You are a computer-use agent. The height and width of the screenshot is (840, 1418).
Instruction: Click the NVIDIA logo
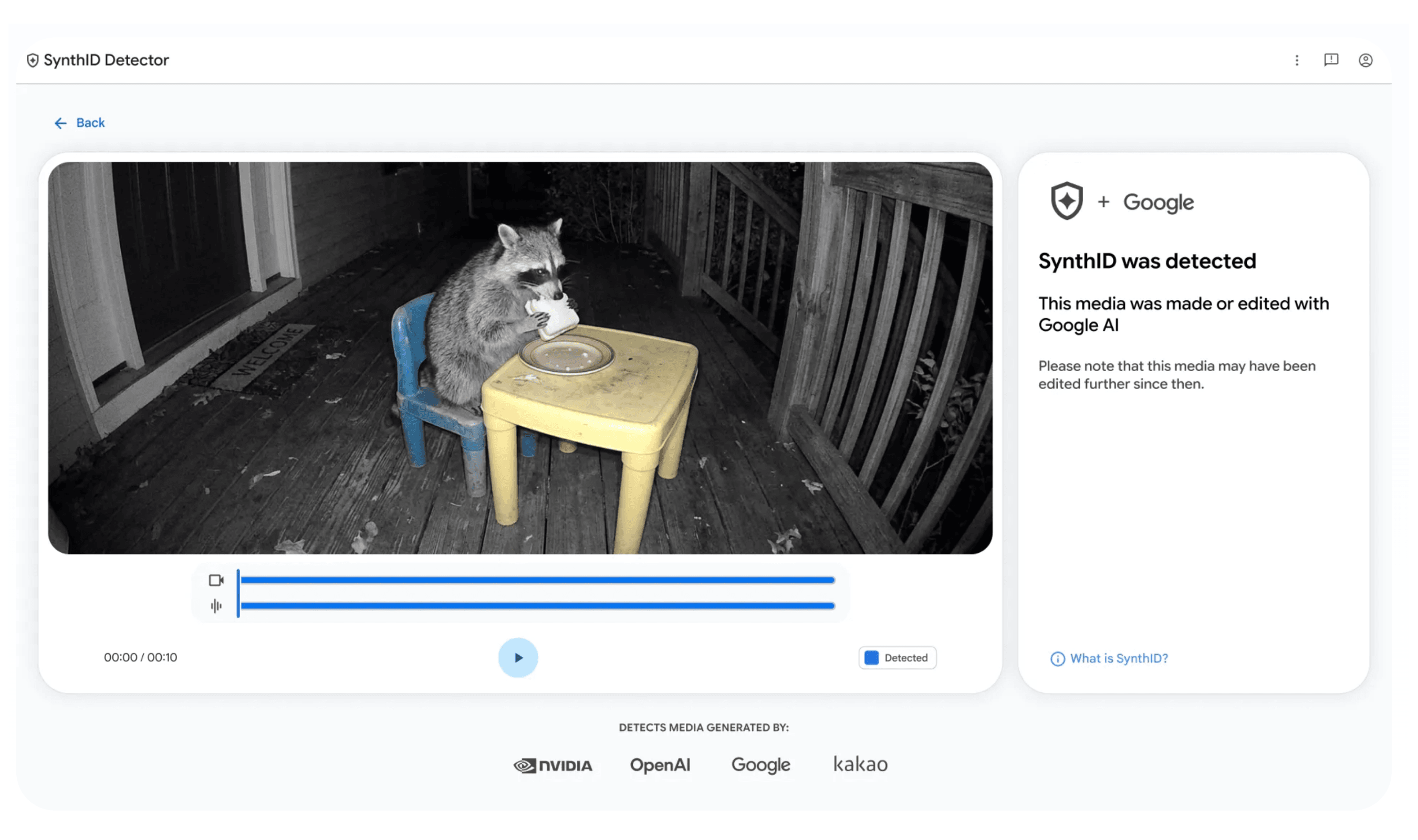552,766
